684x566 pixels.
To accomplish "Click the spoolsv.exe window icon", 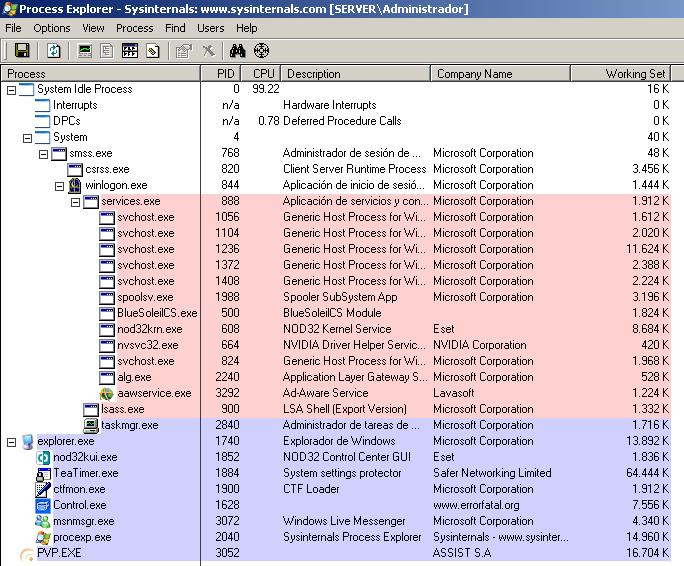I will pyautogui.click(x=107, y=297).
